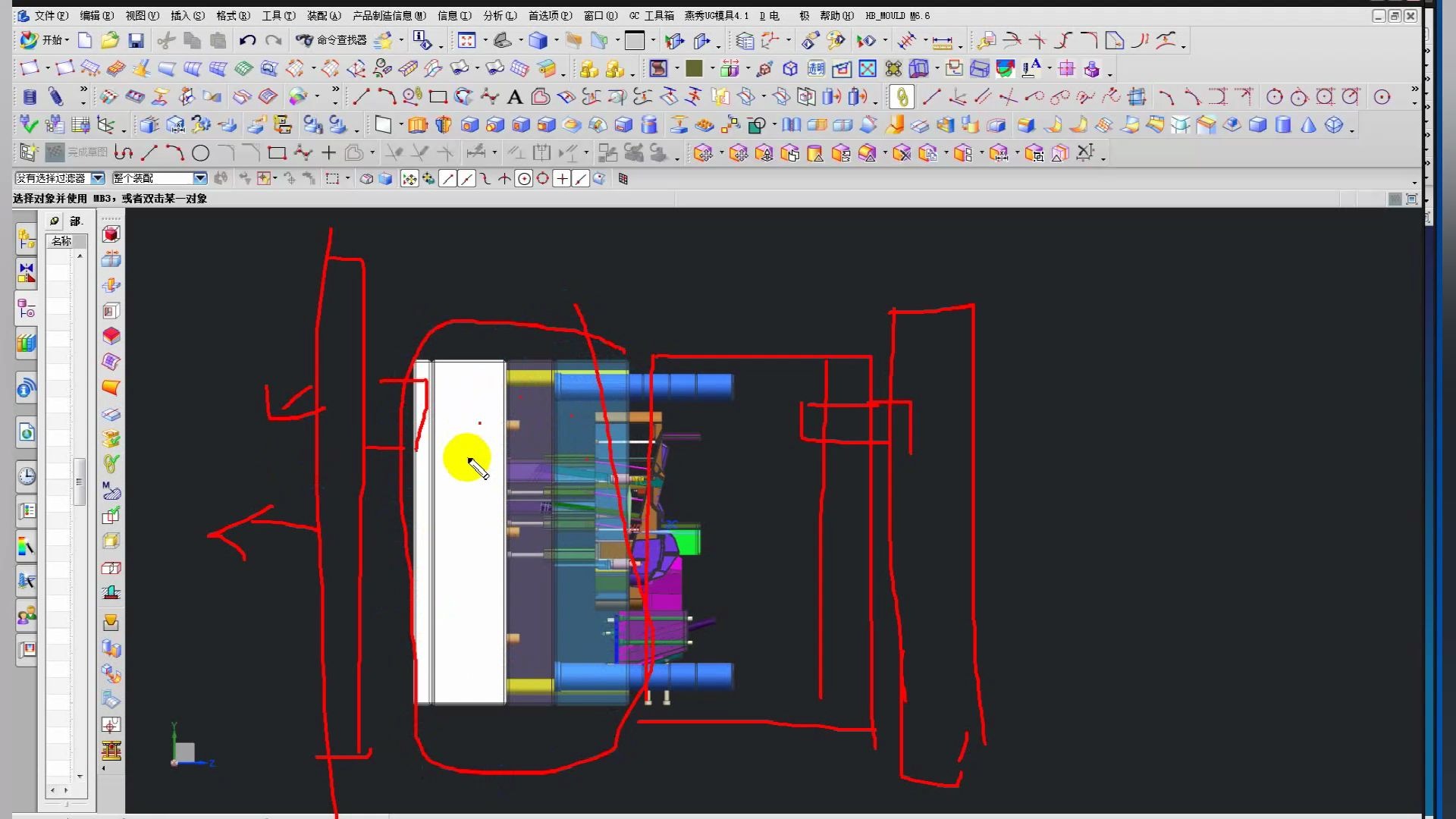The width and height of the screenshot is (1456, 819).
Task: Open the history clock sidebar tab
Action: point(27,476)
